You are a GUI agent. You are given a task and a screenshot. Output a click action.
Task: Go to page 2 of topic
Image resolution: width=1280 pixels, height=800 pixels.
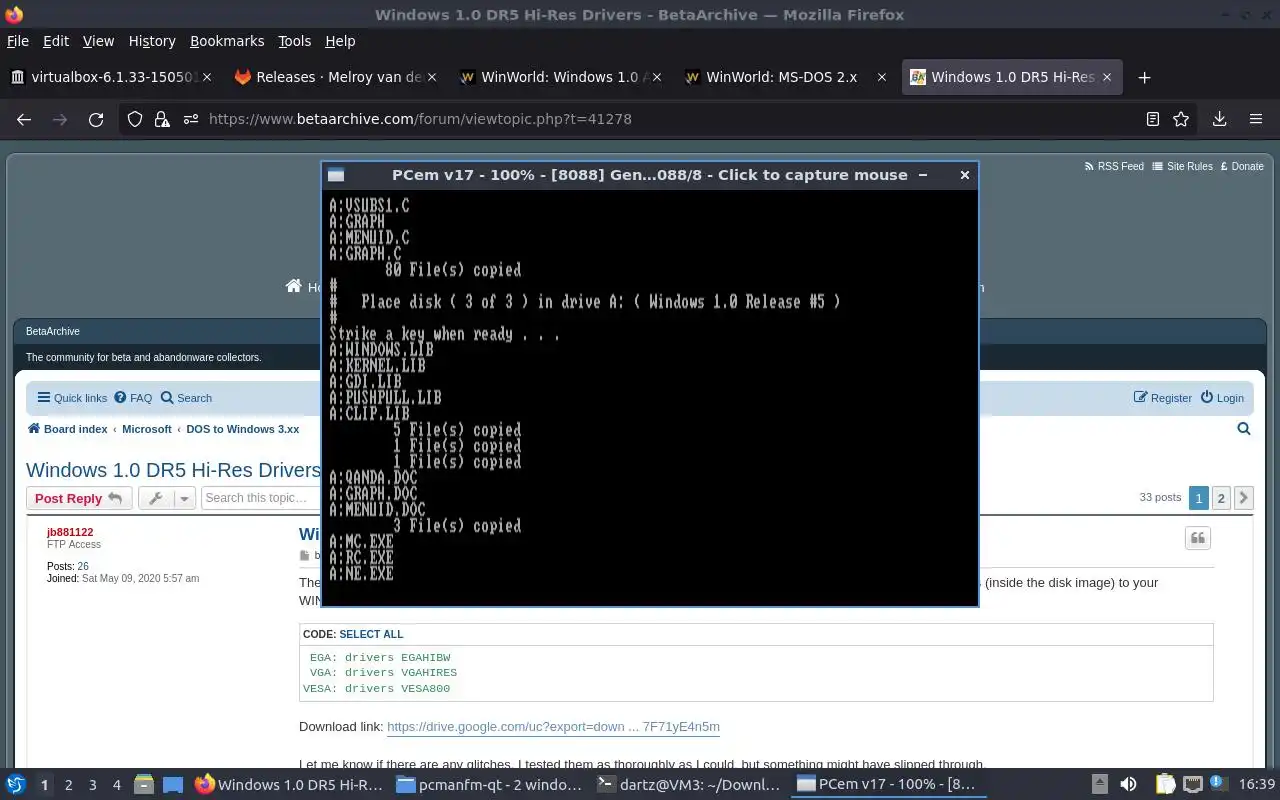pyautogui.click(x=1221, y=498)
